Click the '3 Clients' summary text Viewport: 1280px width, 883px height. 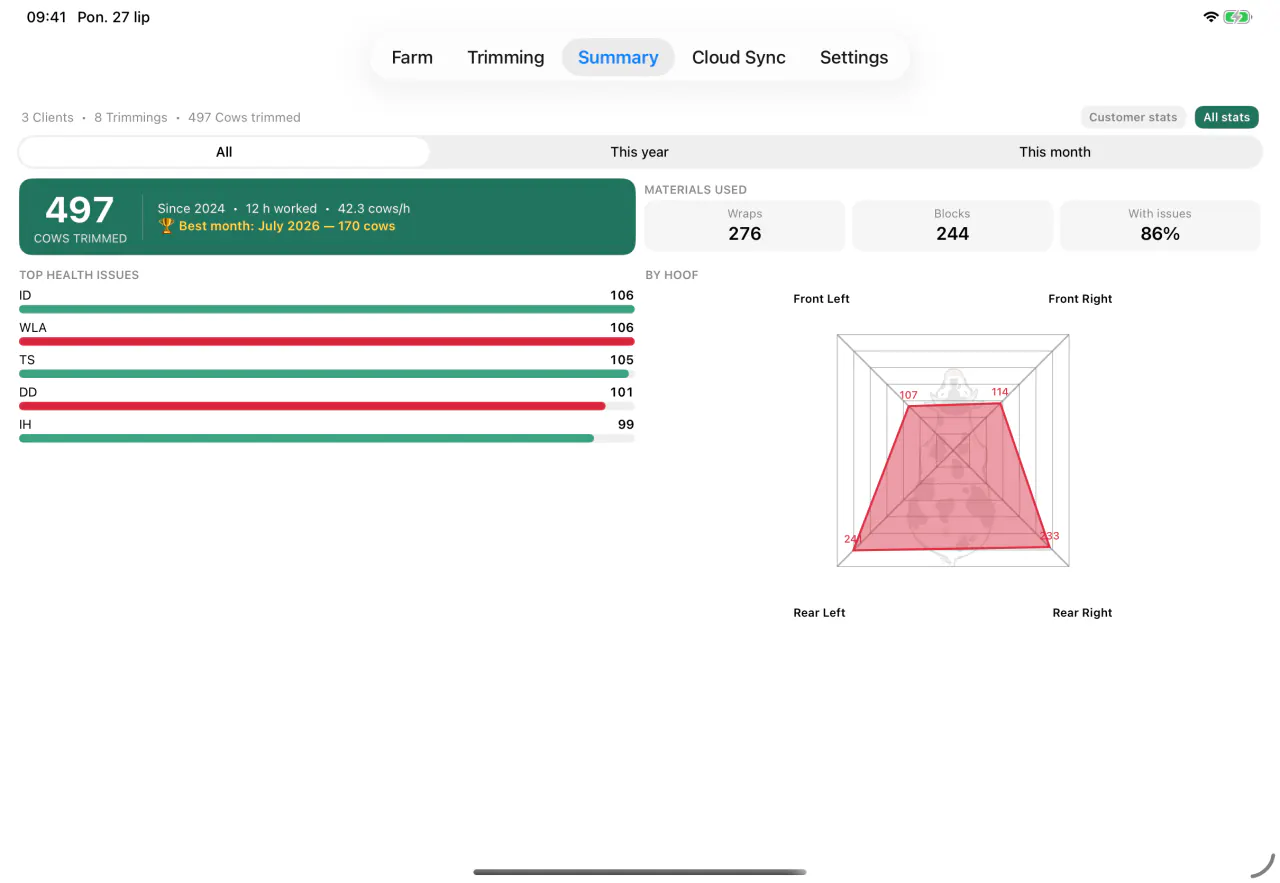coord(47,117)
